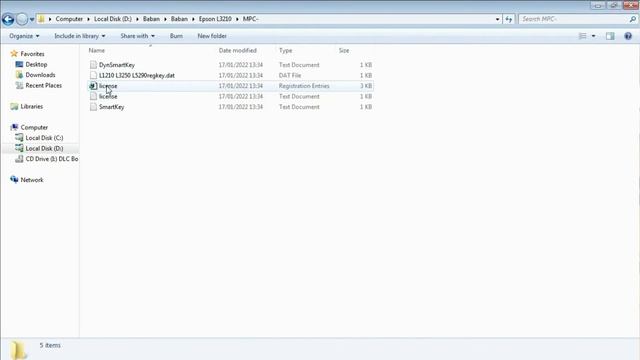The width and height of the screenshot is (640, 360).
Task: Select the license Registration Entries file name
Action: tap(108, 86)
